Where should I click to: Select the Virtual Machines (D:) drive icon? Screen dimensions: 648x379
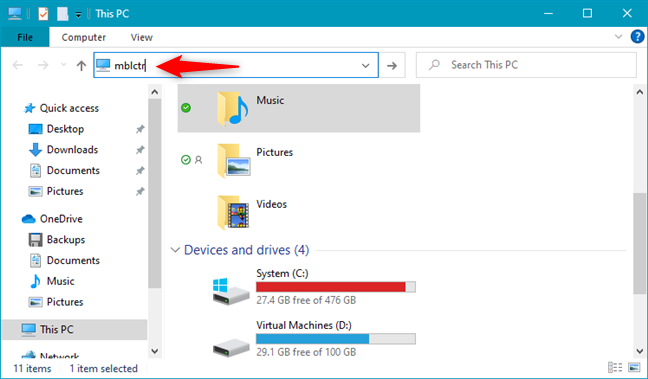point(231,348)
